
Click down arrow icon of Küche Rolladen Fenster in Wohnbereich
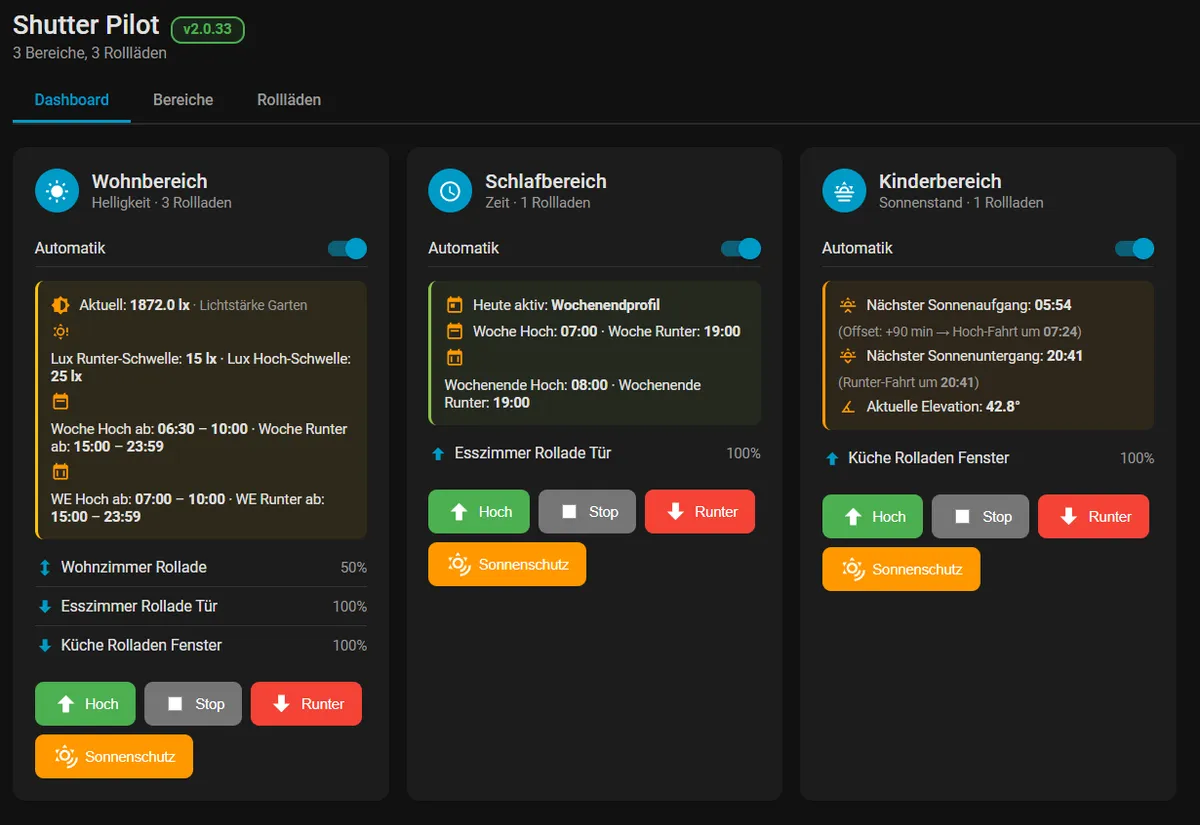45,646
